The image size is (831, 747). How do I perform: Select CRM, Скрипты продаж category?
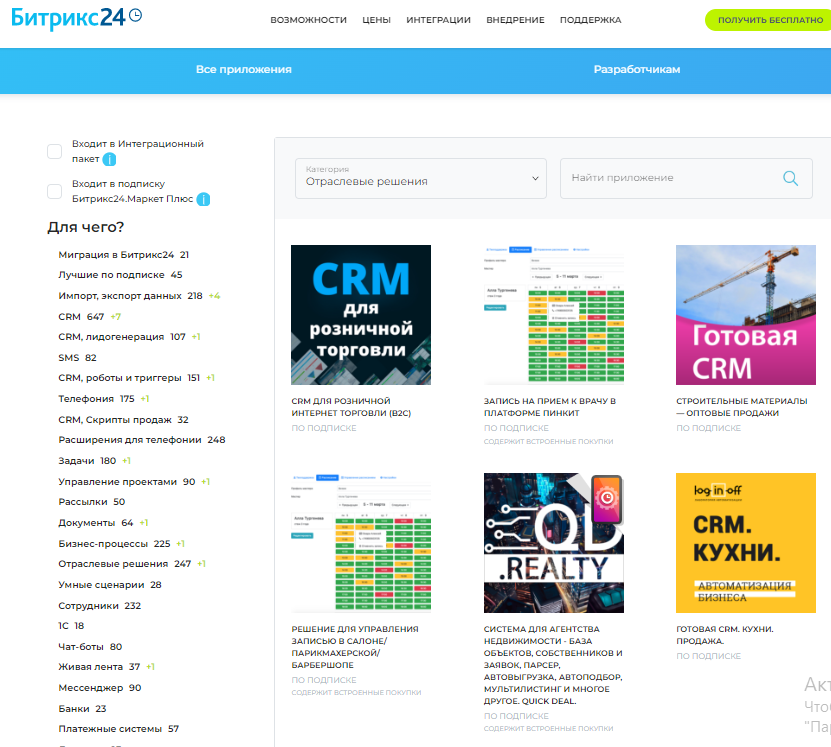pos(123,420)
